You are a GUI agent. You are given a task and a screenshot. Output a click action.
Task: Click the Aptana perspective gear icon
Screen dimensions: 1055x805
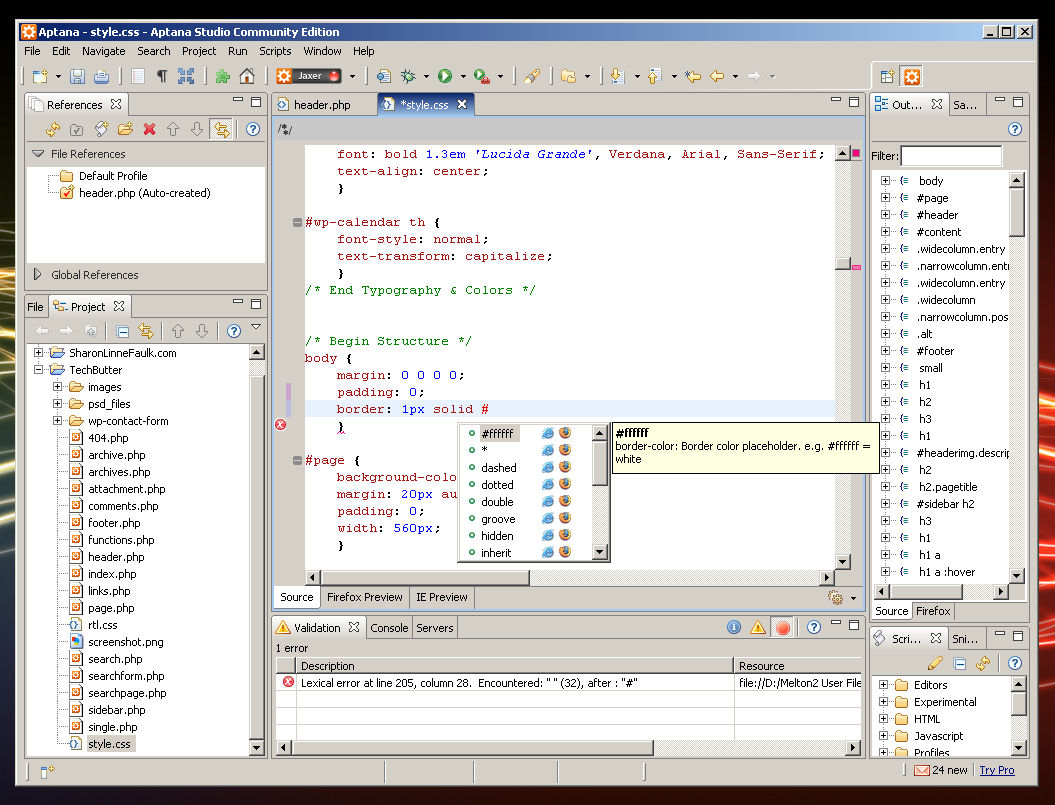911,76
